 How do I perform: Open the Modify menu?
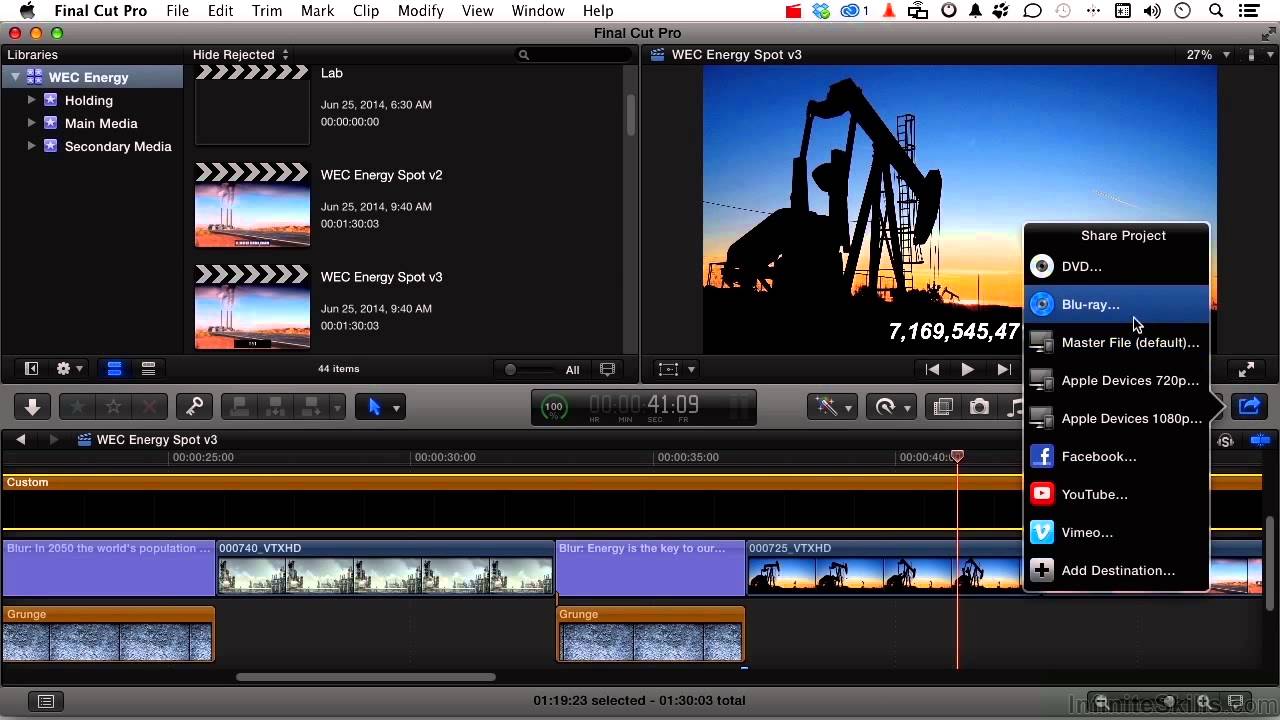420,11
